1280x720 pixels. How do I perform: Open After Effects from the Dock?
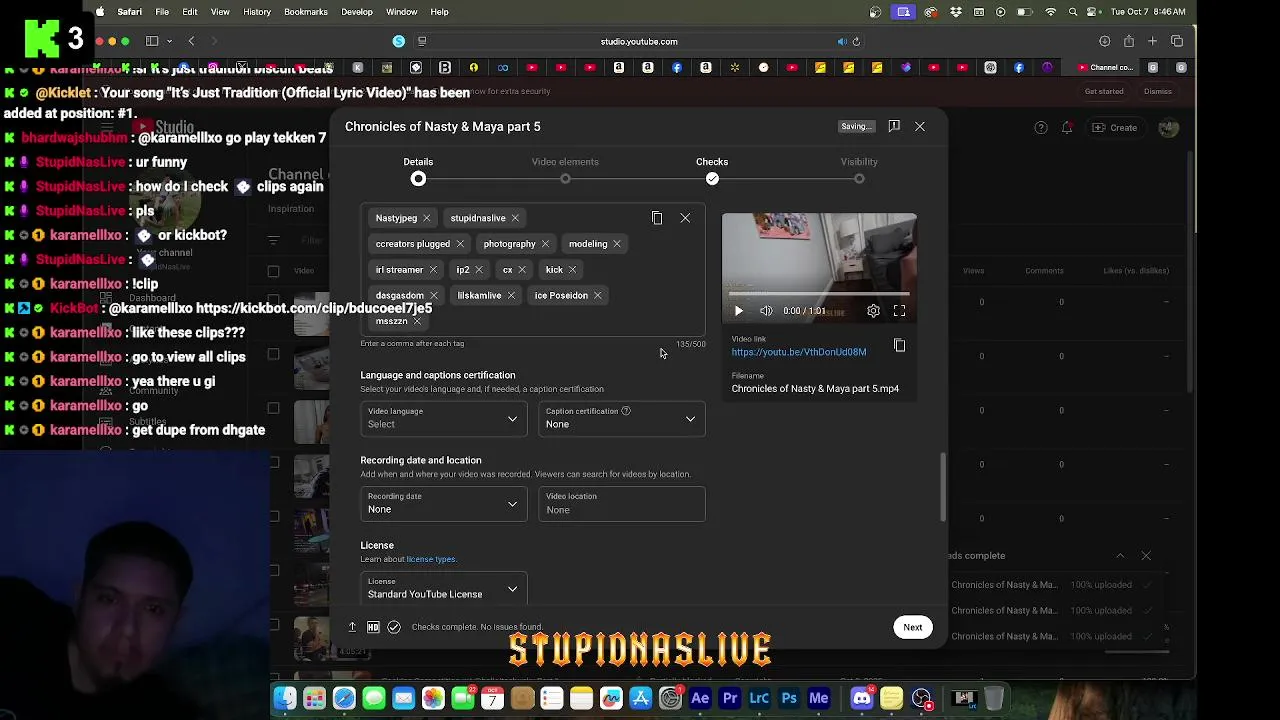pos(700,698)
